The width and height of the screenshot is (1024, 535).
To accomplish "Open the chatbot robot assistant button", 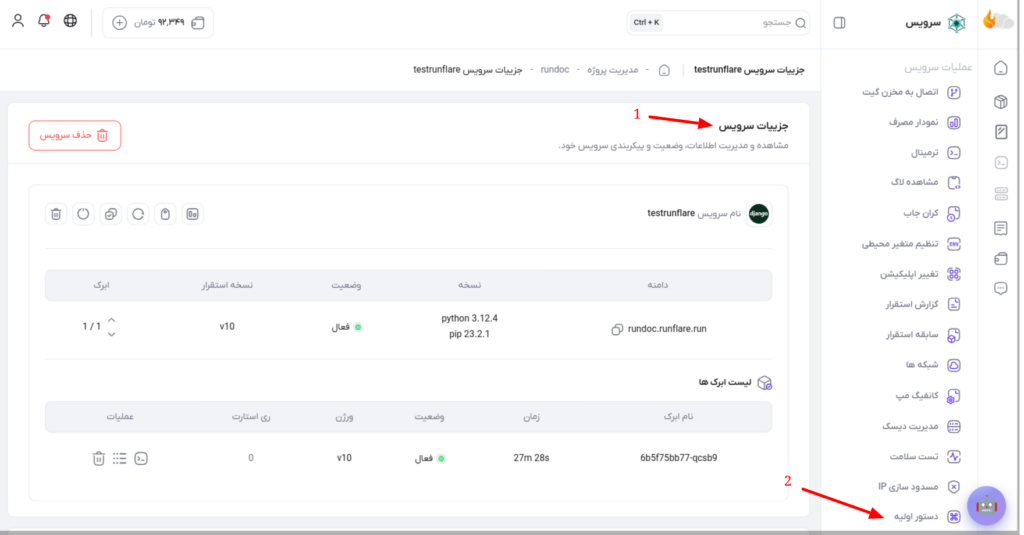I will (x=986, y=506).
